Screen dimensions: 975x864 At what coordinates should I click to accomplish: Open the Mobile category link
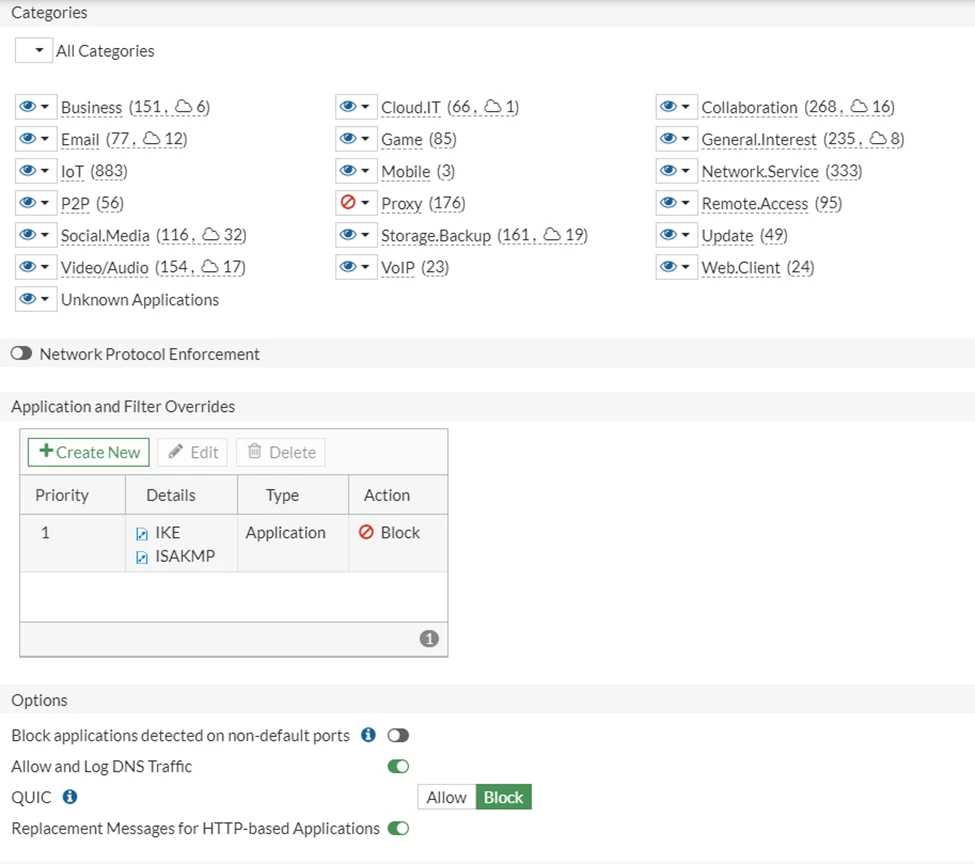pyautogui.click(x=405, y=171)
